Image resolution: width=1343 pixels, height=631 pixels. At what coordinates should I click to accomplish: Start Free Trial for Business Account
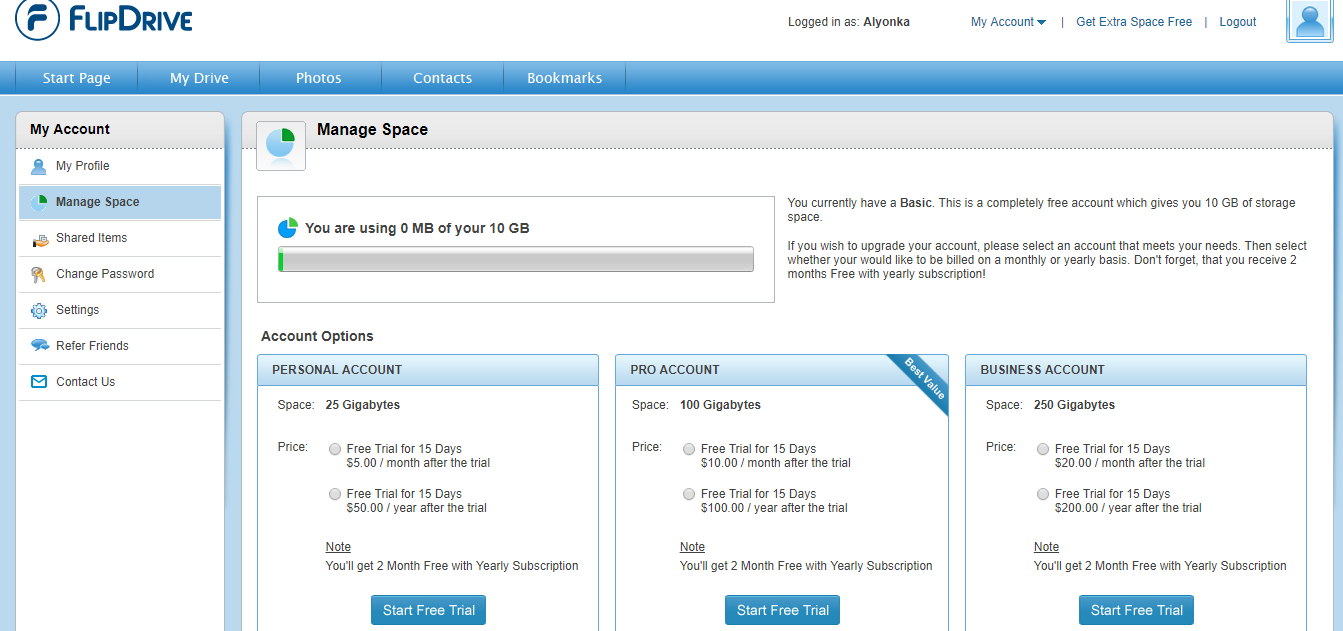pos(1136,610)
